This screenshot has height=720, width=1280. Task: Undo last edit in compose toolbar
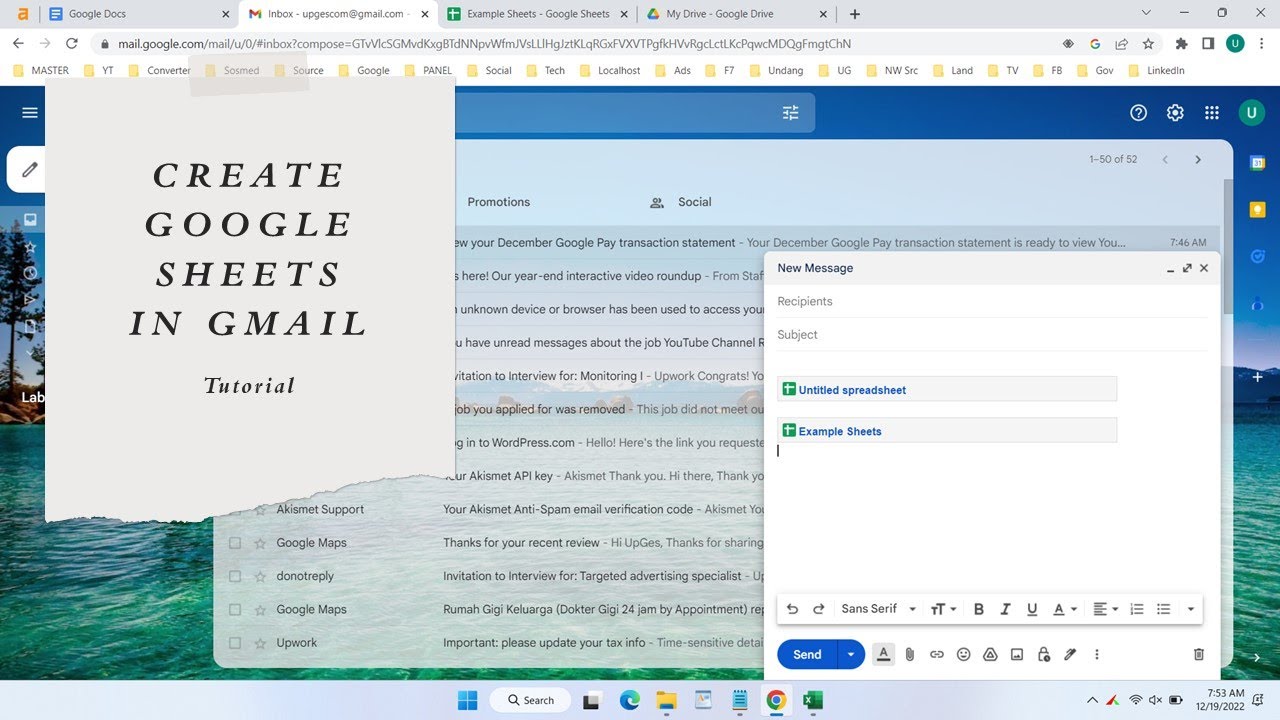coord(793,609)
